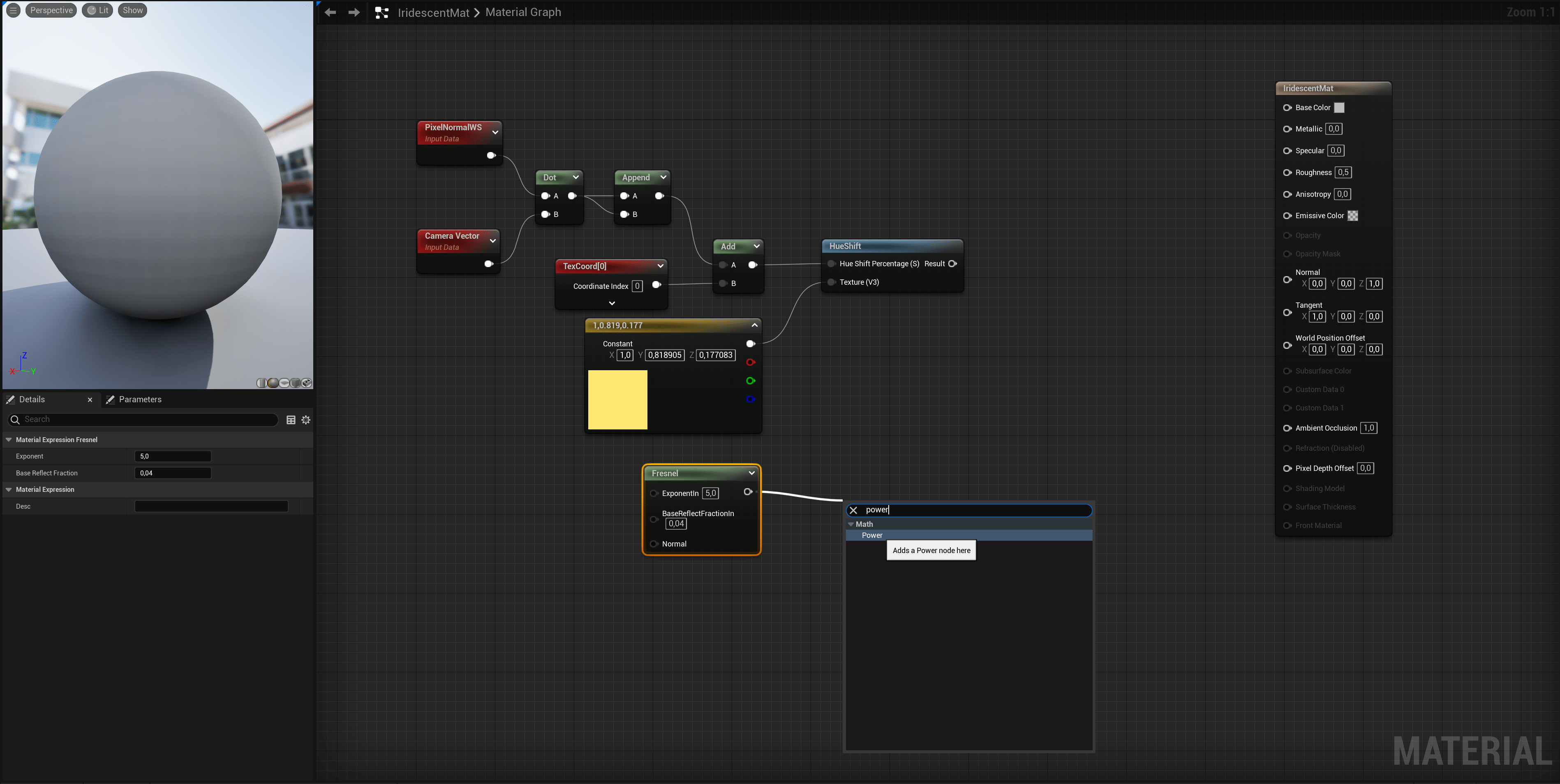The height and width of the screenshot is (784, 1560).
Task: Click the custom mesh preview icon
Action: pyautogui.click(x=306, y=383)
